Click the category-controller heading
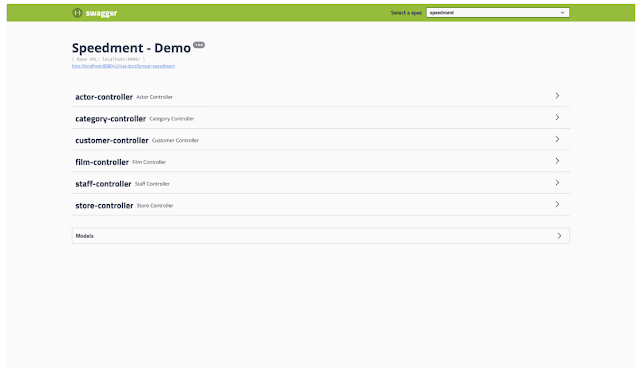Viewport: 640px width, 372px height. 111,119
